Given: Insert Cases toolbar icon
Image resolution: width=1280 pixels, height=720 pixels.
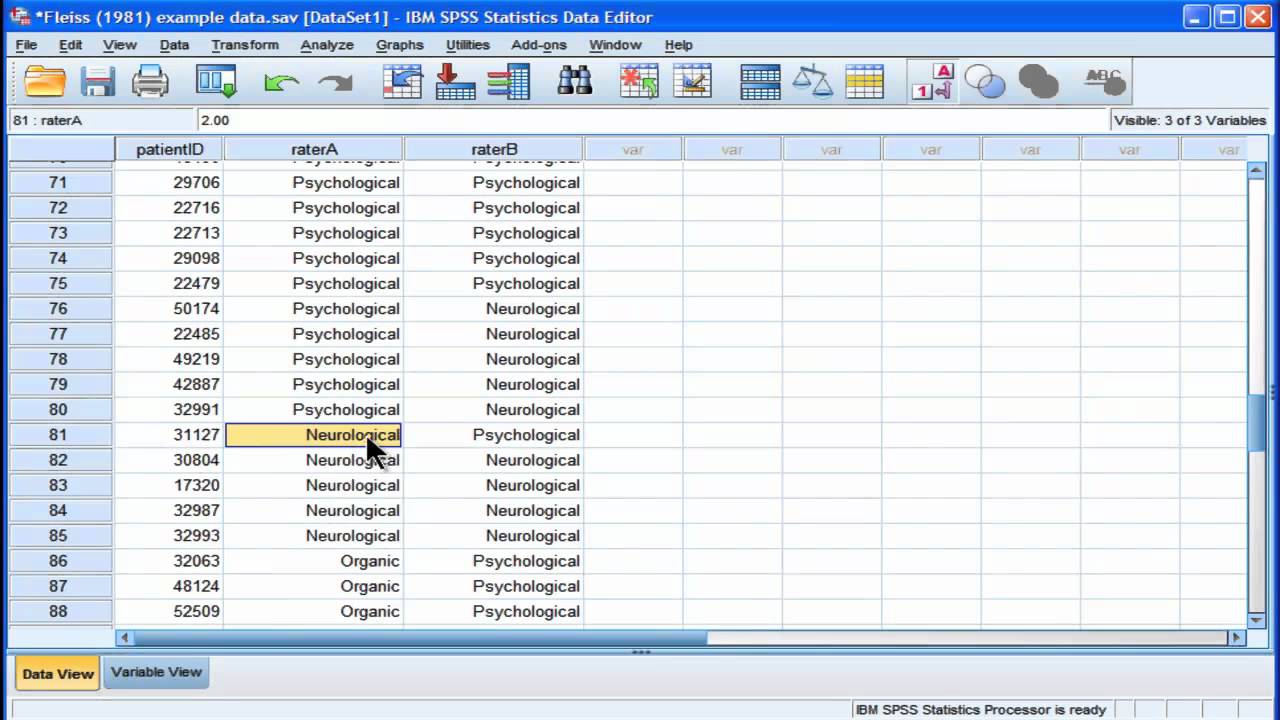Looking at the screenshot, I should (640, 81).
